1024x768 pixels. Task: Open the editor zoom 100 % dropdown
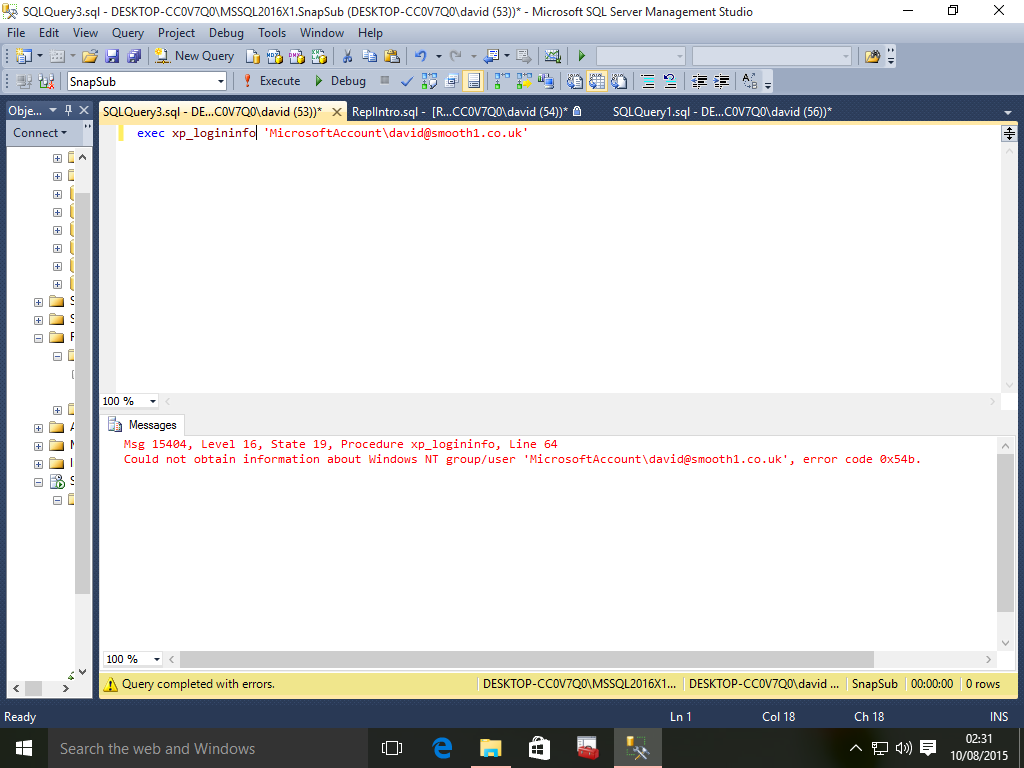tap(153, 401)
